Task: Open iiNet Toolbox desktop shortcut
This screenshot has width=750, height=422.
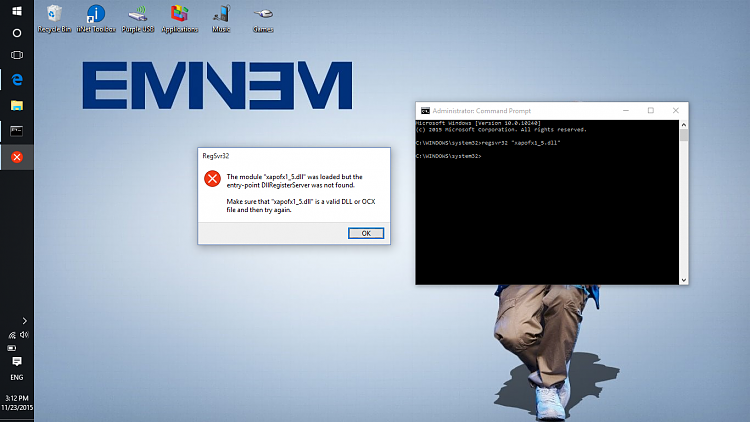Action: point(96,19)
